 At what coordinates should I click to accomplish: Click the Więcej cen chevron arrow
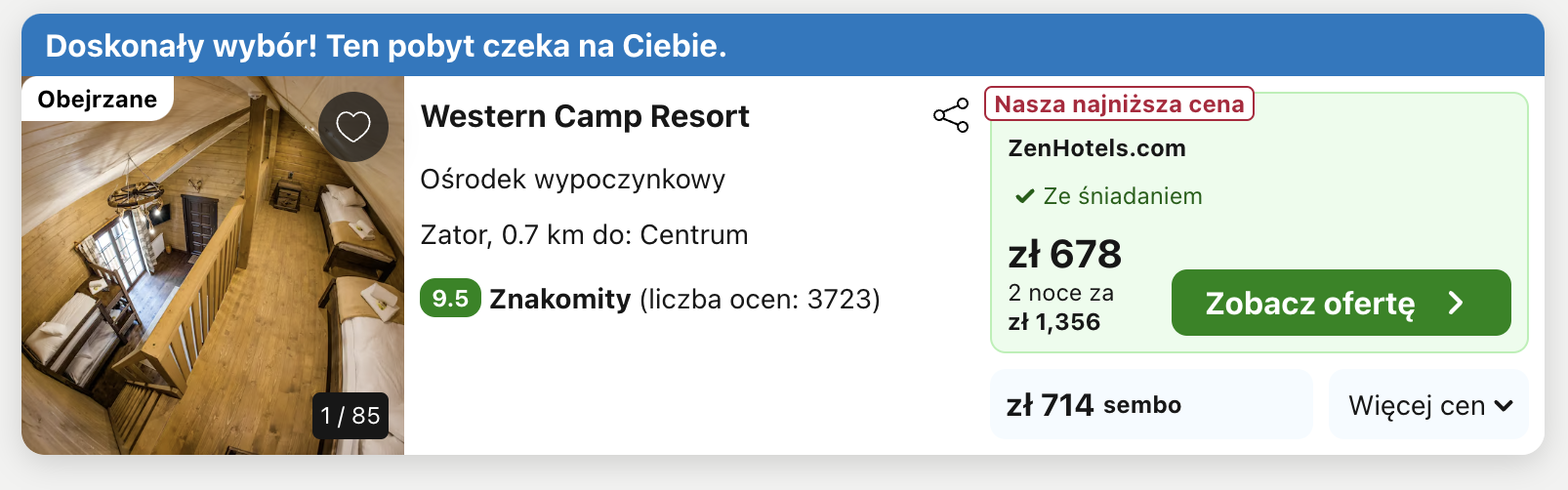click(x=1504, y=405)
